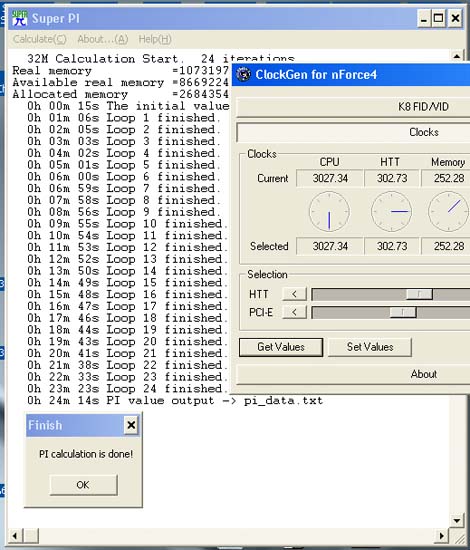470x550 pixels.
Task: Click the vertical scrollbar up arrow in Super PI
Action: pos(457,56)
